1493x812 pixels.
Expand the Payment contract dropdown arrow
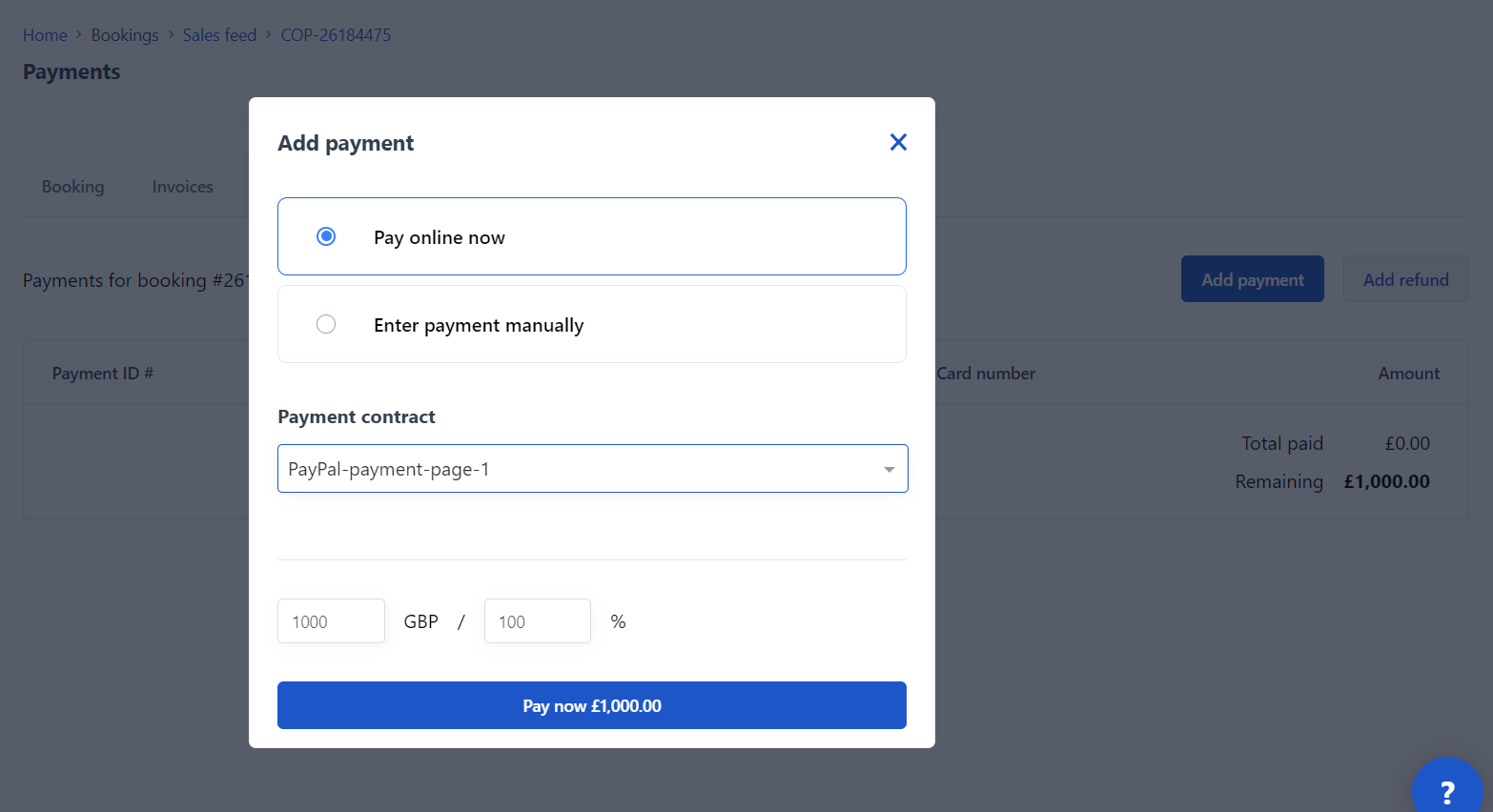tap(889, 469)
